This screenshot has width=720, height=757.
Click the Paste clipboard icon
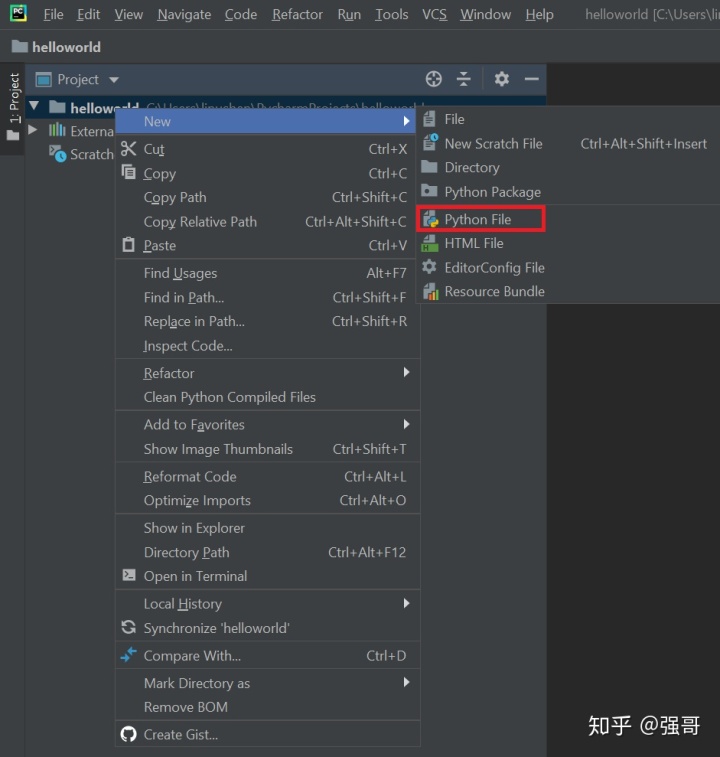(128, 244)
